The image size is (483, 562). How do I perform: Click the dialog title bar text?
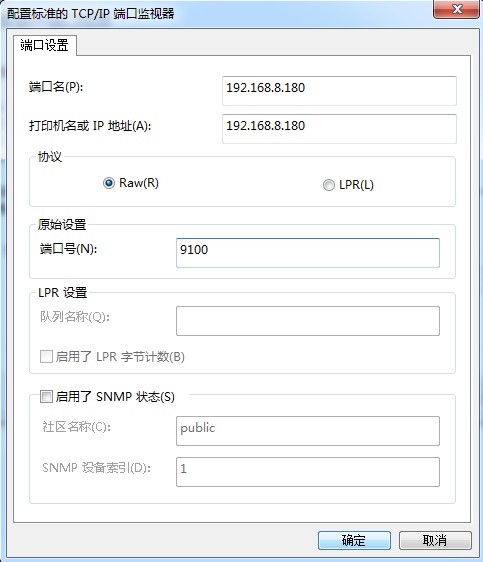click(x=91, y=14)
